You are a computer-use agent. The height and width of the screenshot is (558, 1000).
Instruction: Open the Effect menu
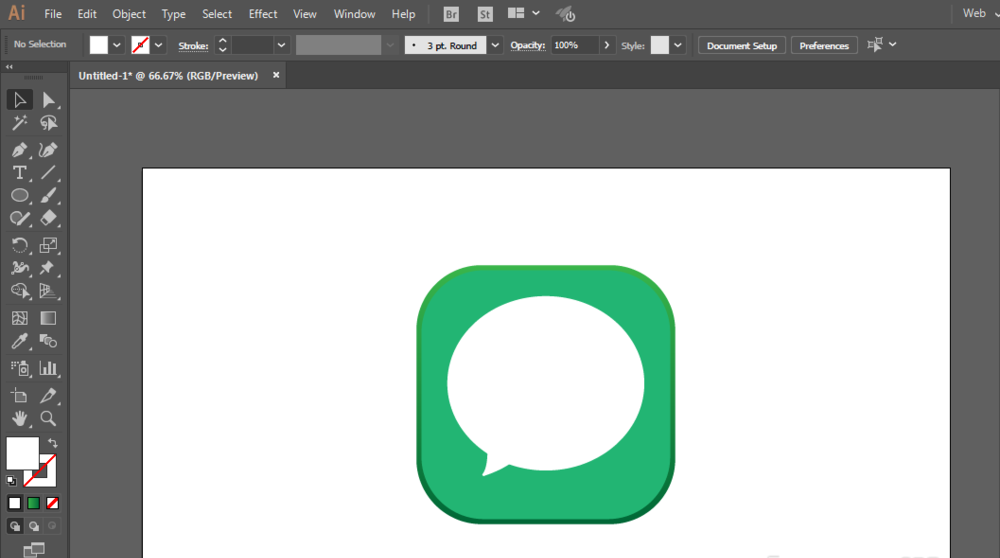pyautogui.click(x=263, y=14)
